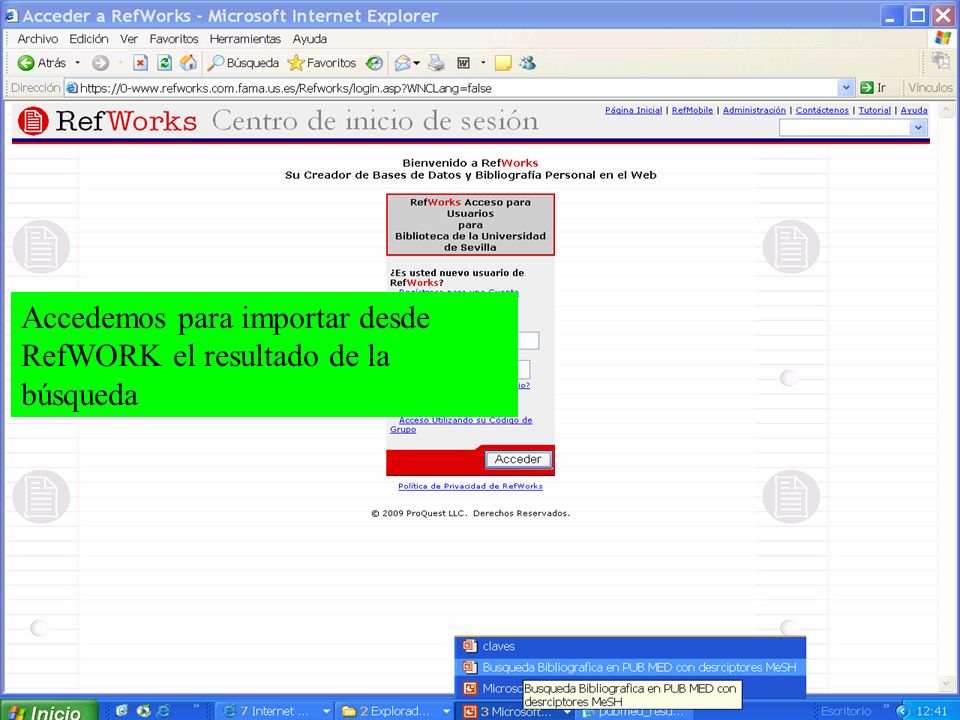Image resolution: width=960 pixels, height=720 pixels.
Task: Click the RefWorks red logo icon
Action: coord(33,121)
